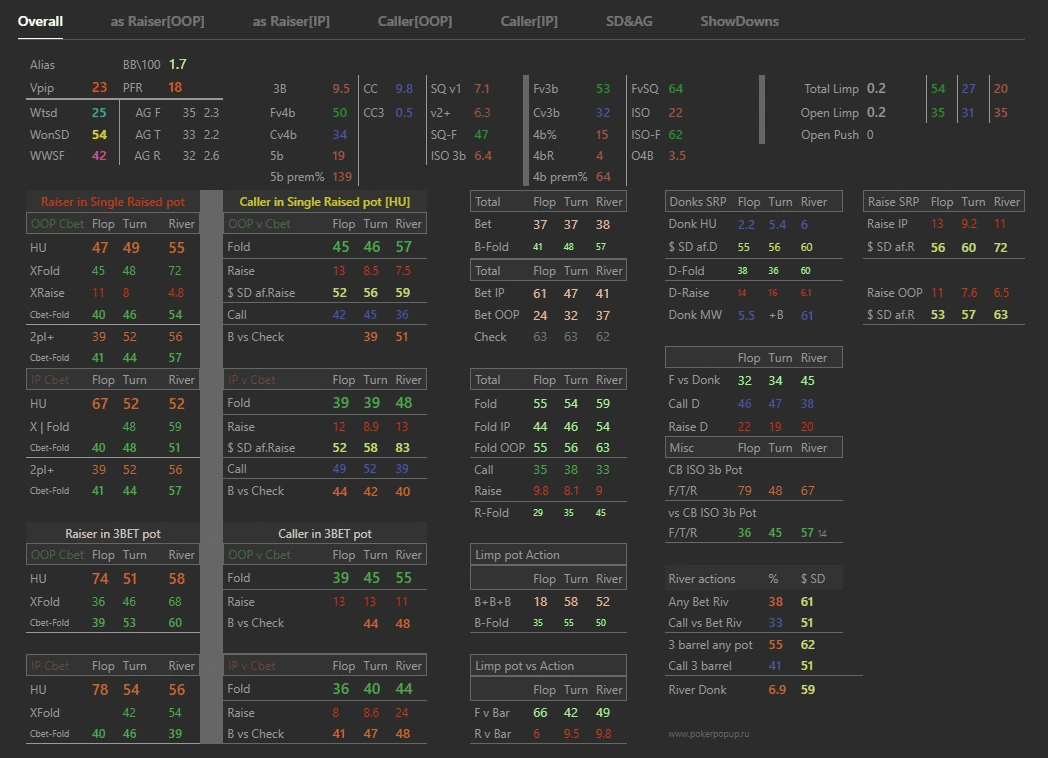
Task: Open the as Raiser[IP] tab
Action: click(291, 21)
